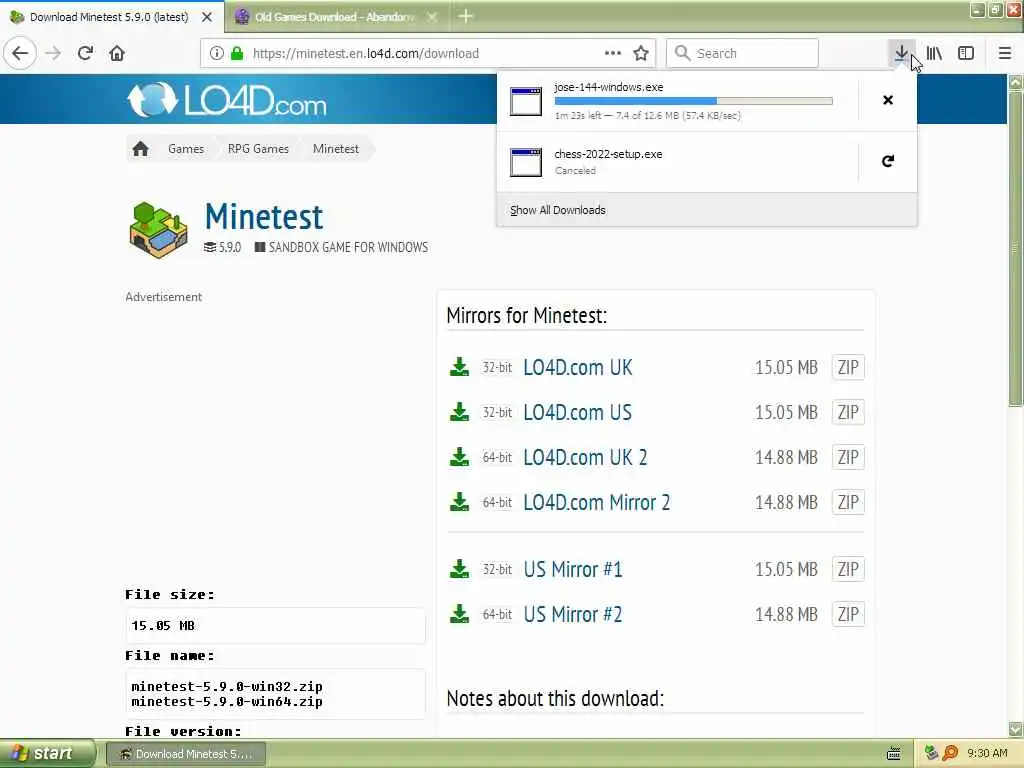Focus the browser Search field
Image resolution: width=1024 pixels, height=768 pixels.
(x=743, y=53)
